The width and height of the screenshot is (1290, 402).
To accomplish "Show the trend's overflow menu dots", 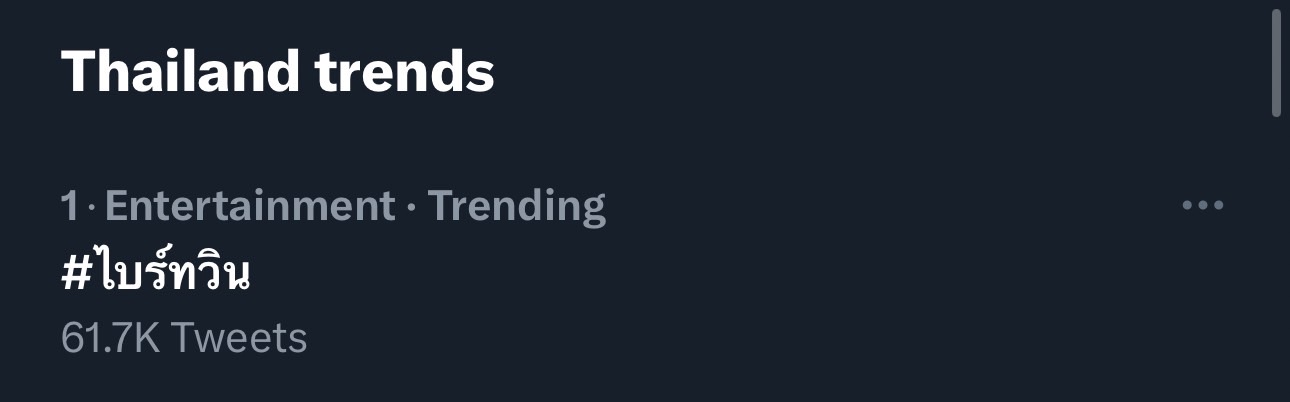I will [x=1202, y=205].
